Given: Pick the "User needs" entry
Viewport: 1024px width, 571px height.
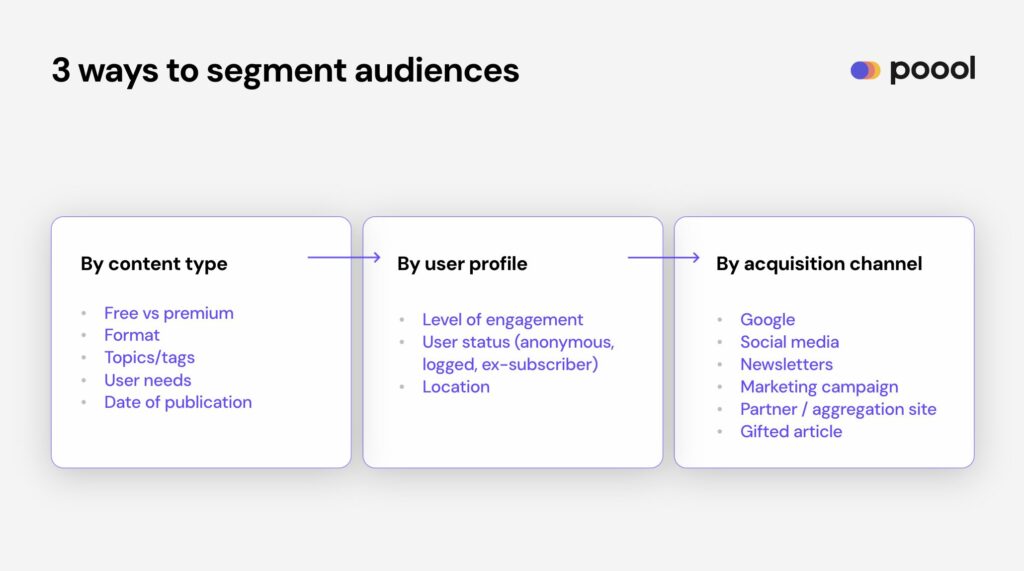Looking at the screenshot, I should [x=147, y=380].
